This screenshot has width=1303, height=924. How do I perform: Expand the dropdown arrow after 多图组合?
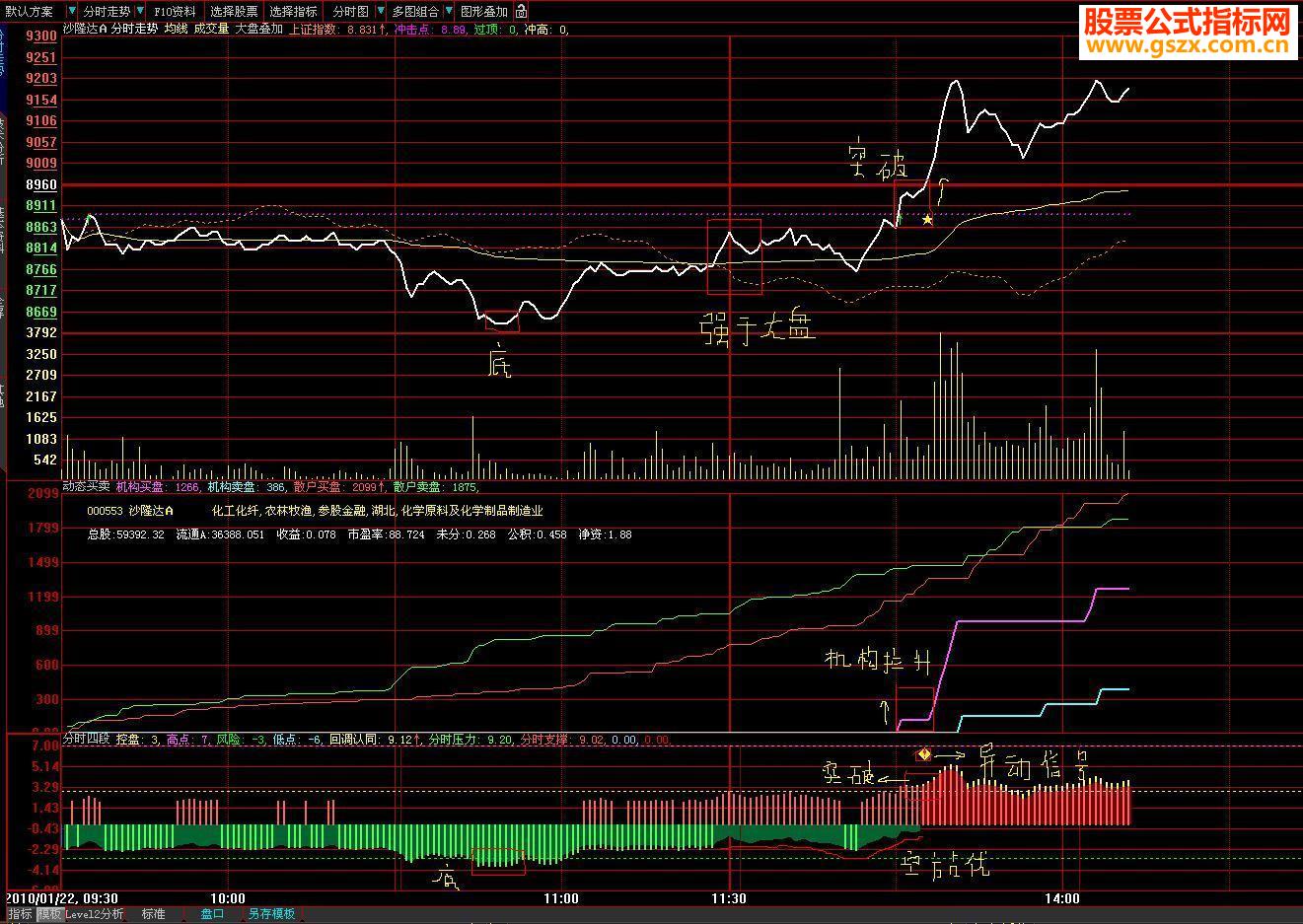(x=450, y=12)
